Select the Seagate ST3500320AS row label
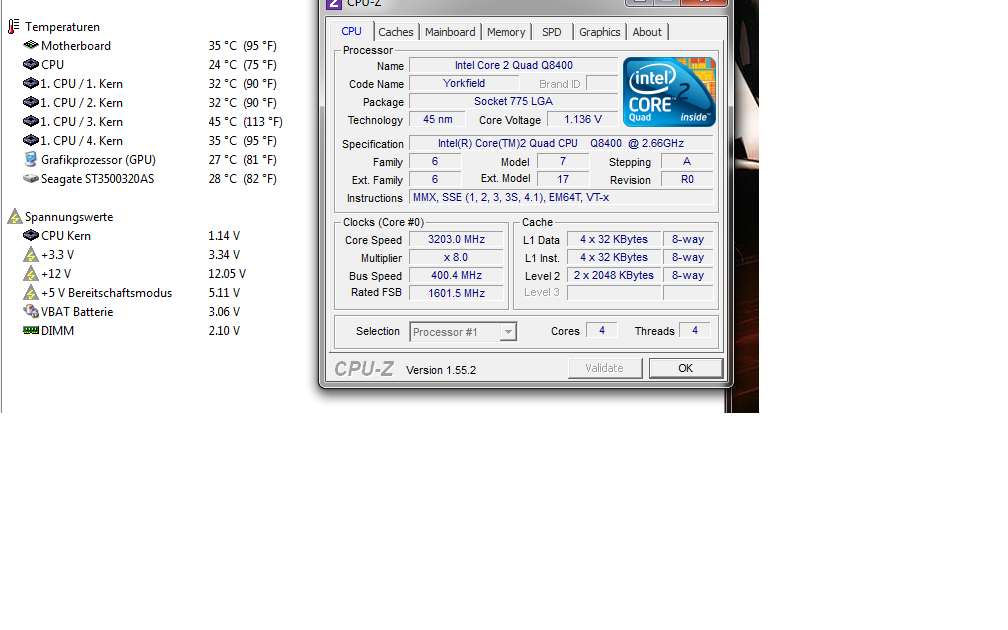Viewport: 1008px width, 630px height. (98, 179)
